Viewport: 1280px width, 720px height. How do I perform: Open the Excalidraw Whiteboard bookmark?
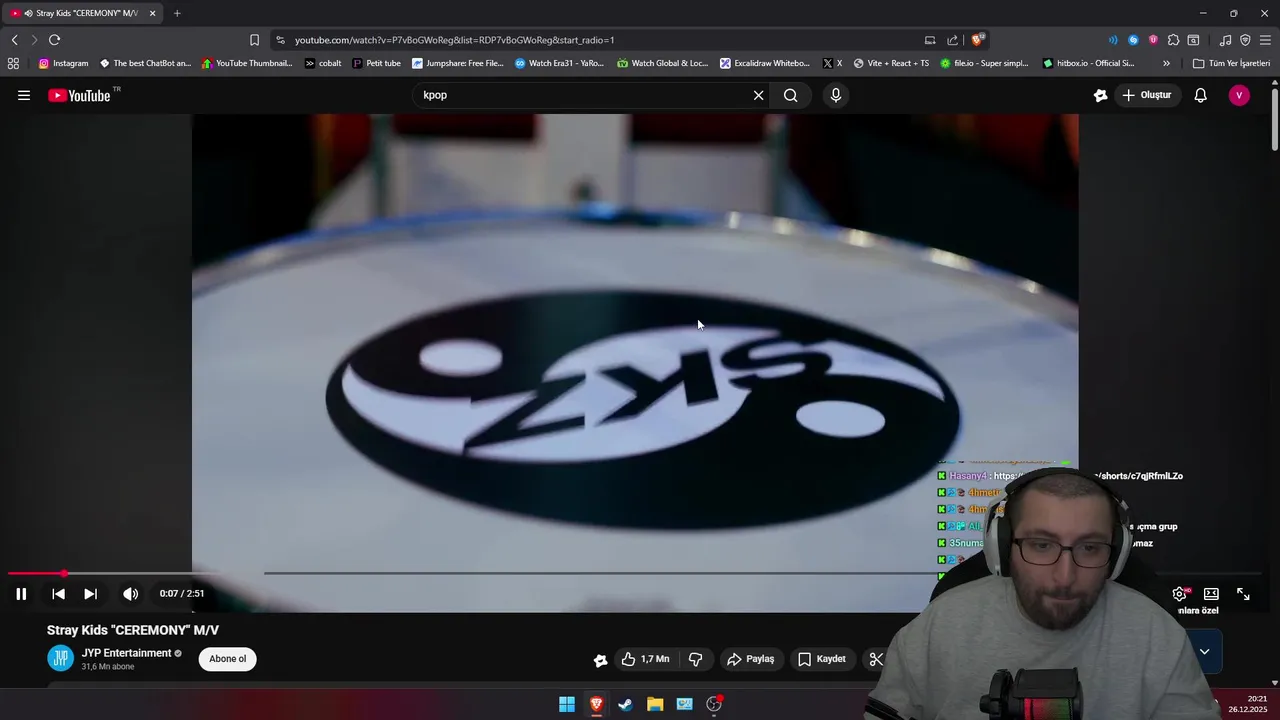tap(765, 63)
